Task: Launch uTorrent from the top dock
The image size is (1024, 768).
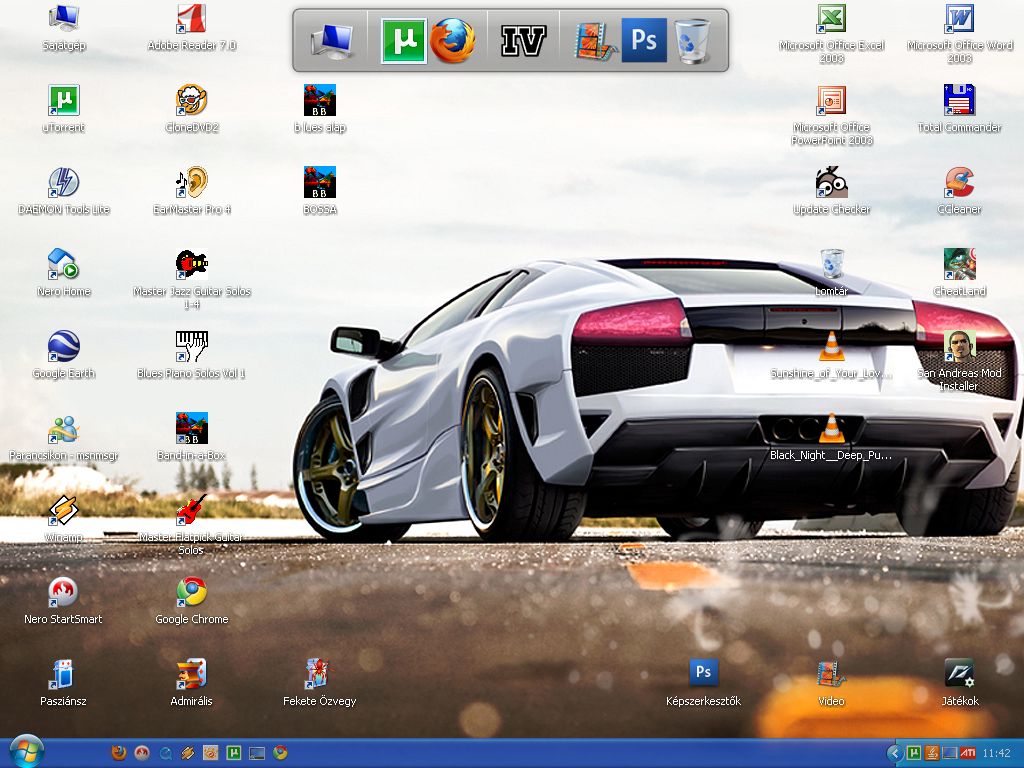Action: point(404,40)
